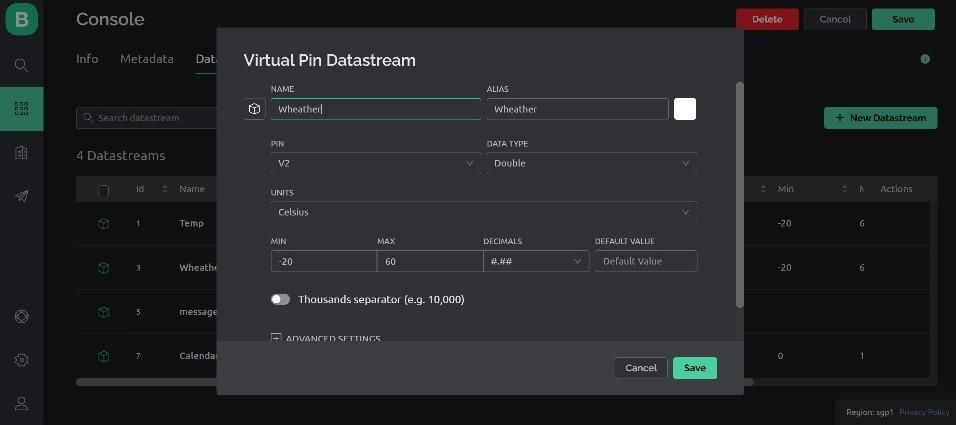Check the select-all checkbox in table header

point(104,190)
